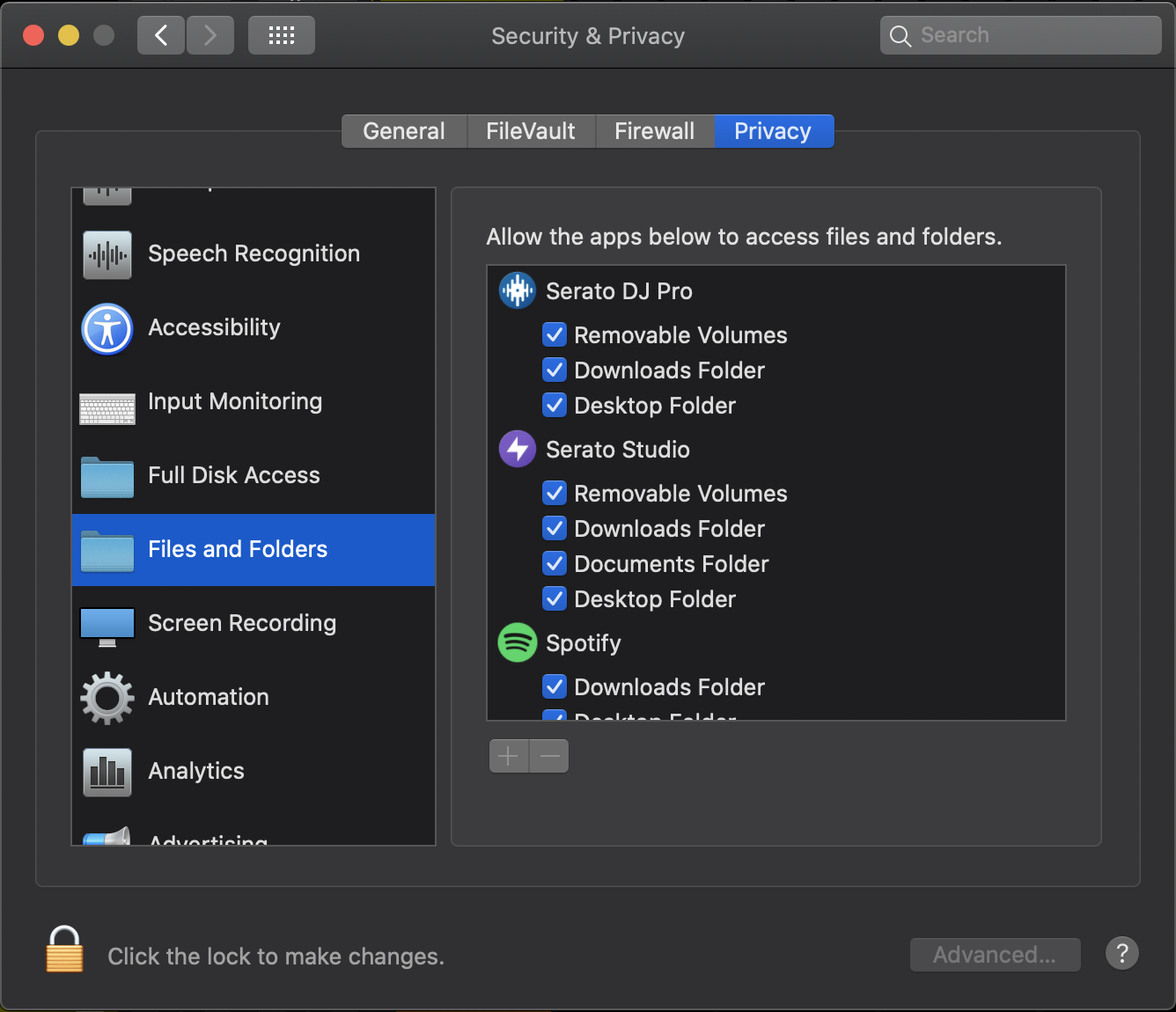Click the lock icon to make changes

click(x=64, y=949)
